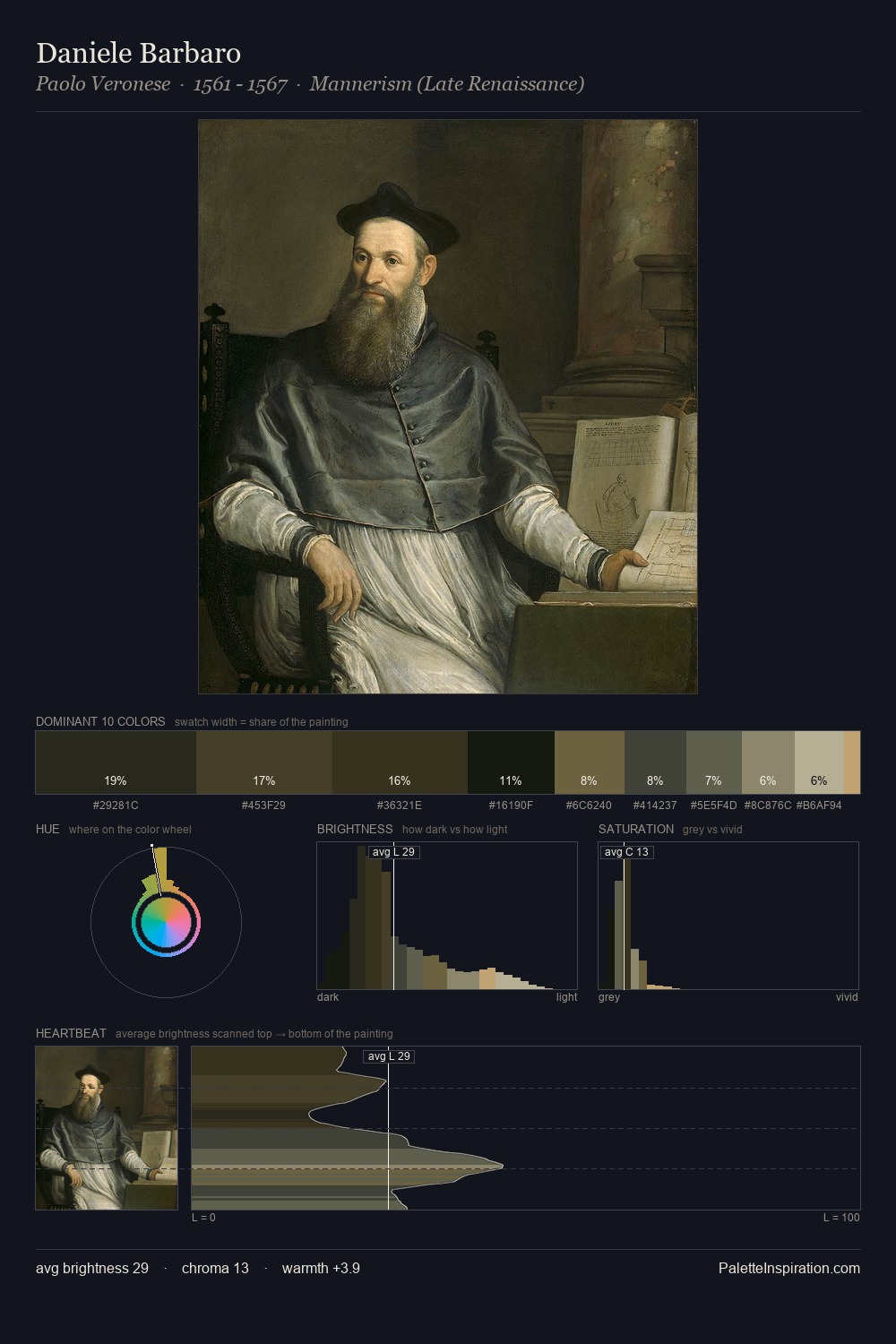Click the hex label '#5E5F4D'

click(713, 806)
